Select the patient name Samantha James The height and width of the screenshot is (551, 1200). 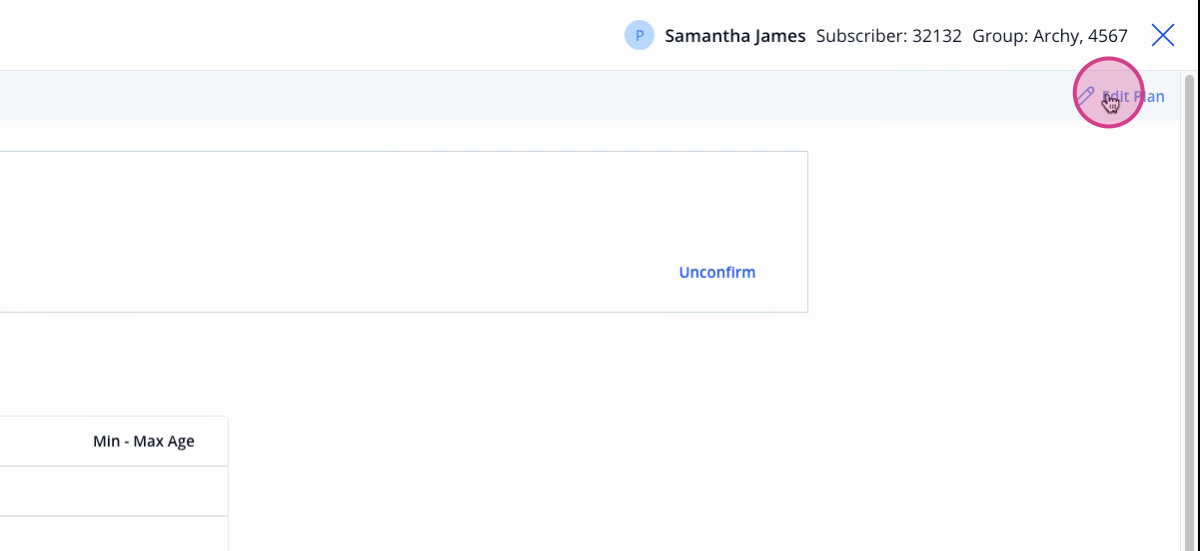tap(735, 36)
